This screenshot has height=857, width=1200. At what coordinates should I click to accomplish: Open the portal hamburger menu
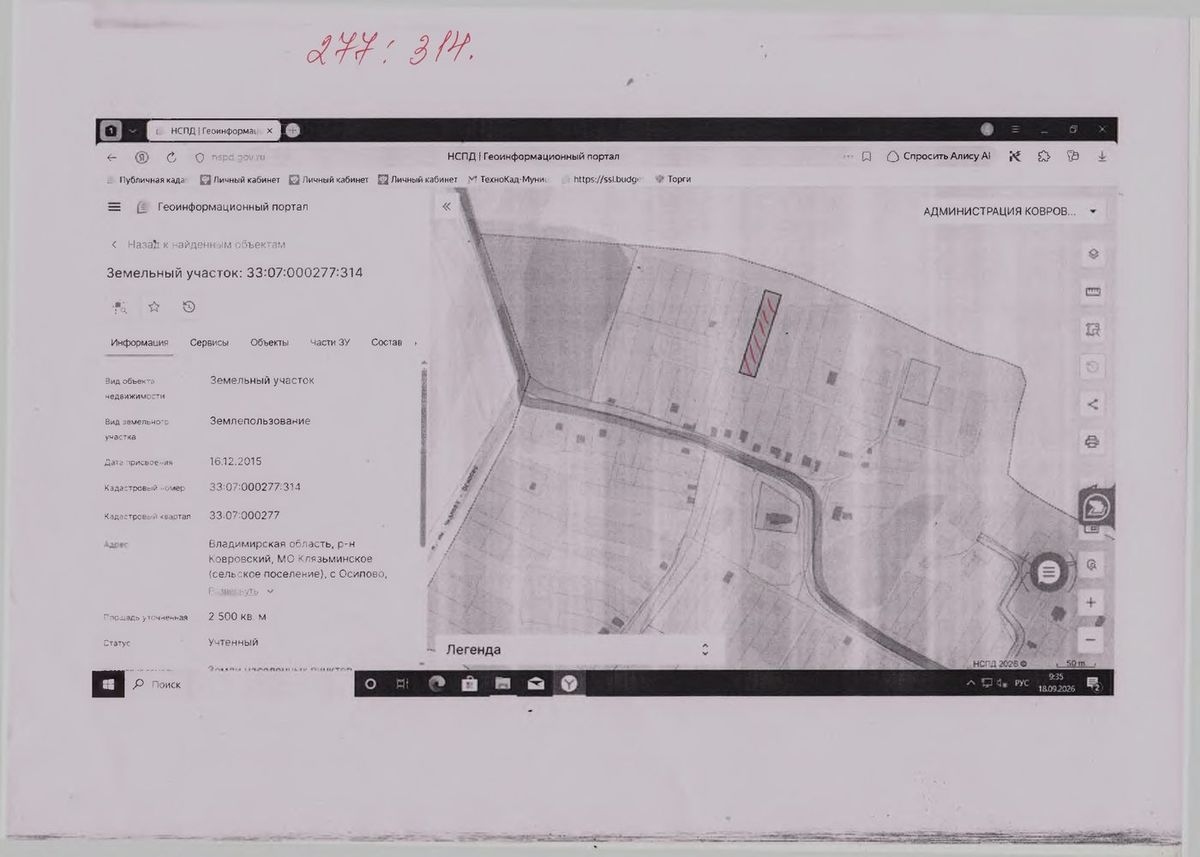(115, 207)
